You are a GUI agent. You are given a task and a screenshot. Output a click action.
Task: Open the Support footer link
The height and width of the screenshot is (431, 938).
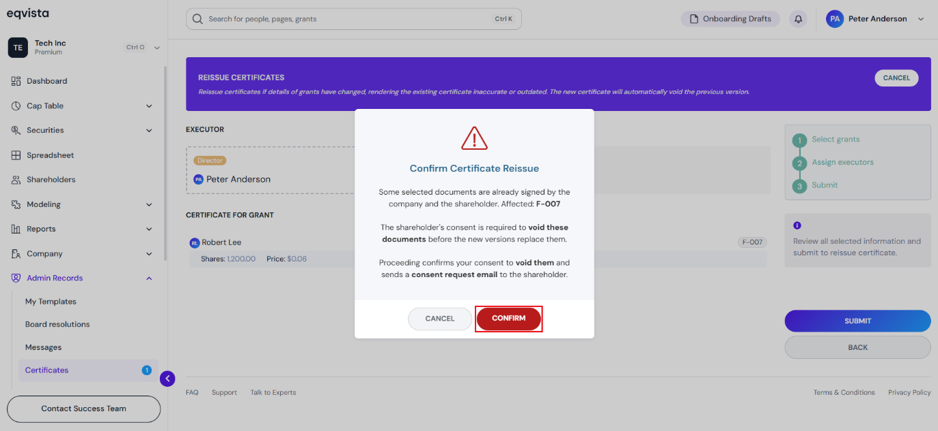[x=224, y=393]
